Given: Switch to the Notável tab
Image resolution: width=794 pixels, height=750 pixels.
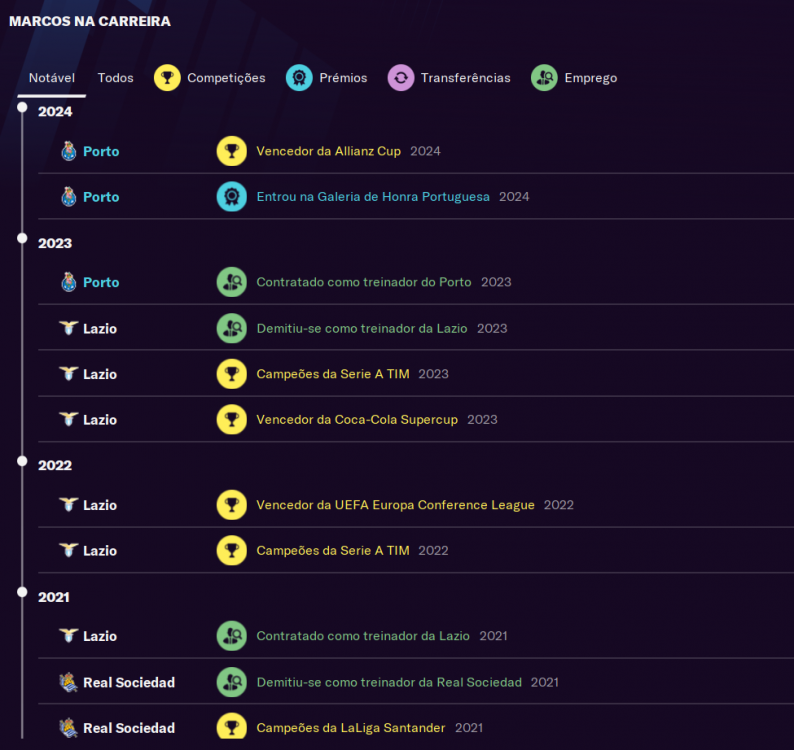Looking at the screenshot, I should 52,78.
